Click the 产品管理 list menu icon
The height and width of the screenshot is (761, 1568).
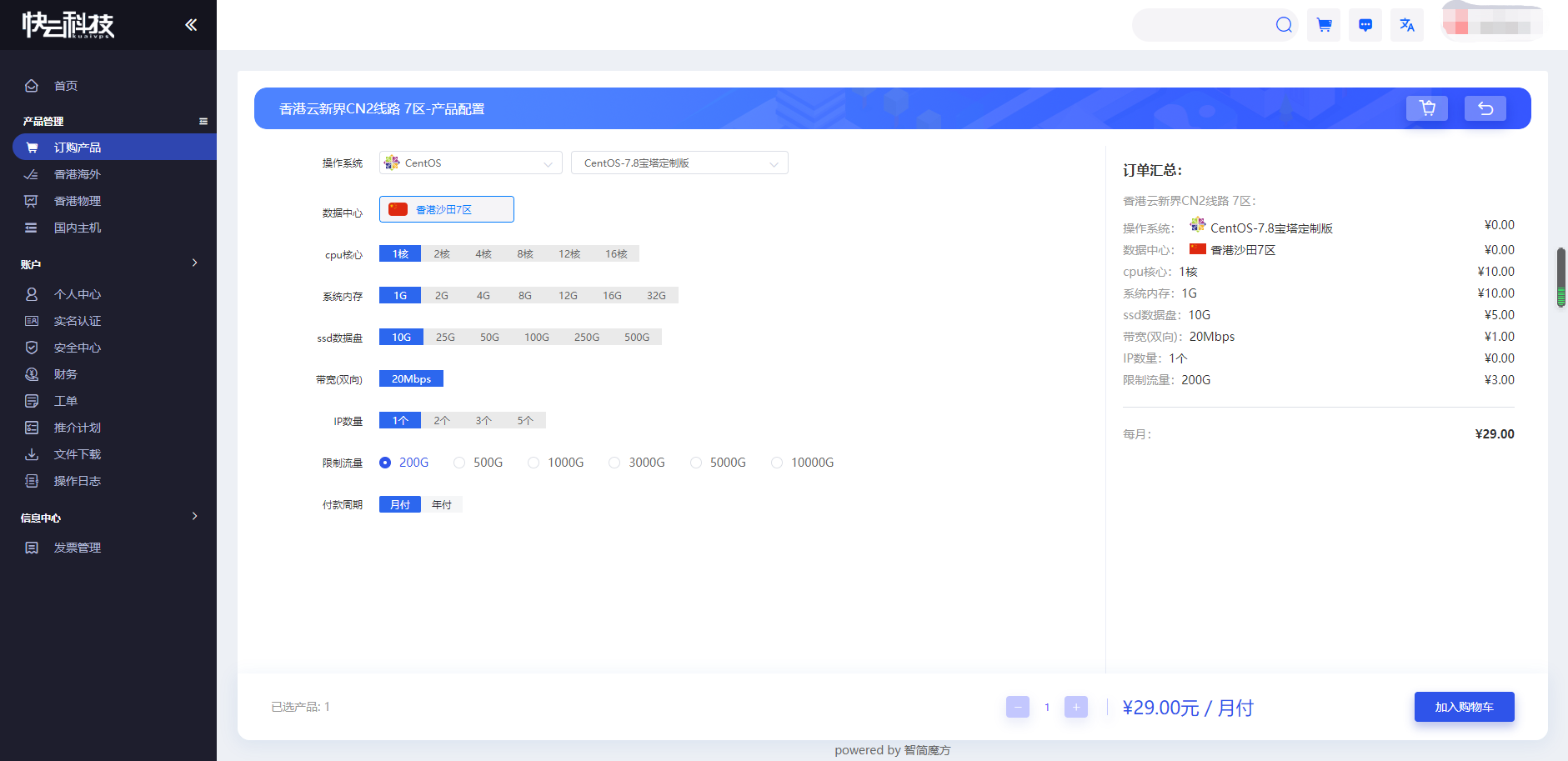click(203, 122)
